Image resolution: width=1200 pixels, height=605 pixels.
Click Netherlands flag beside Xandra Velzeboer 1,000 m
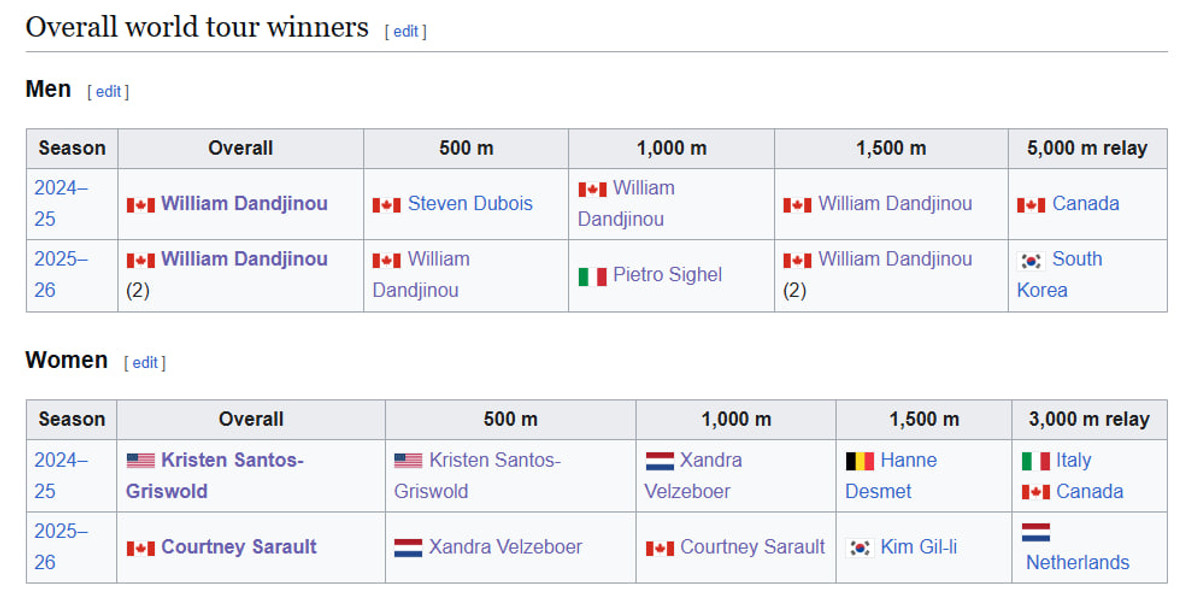tap(659, 461)
